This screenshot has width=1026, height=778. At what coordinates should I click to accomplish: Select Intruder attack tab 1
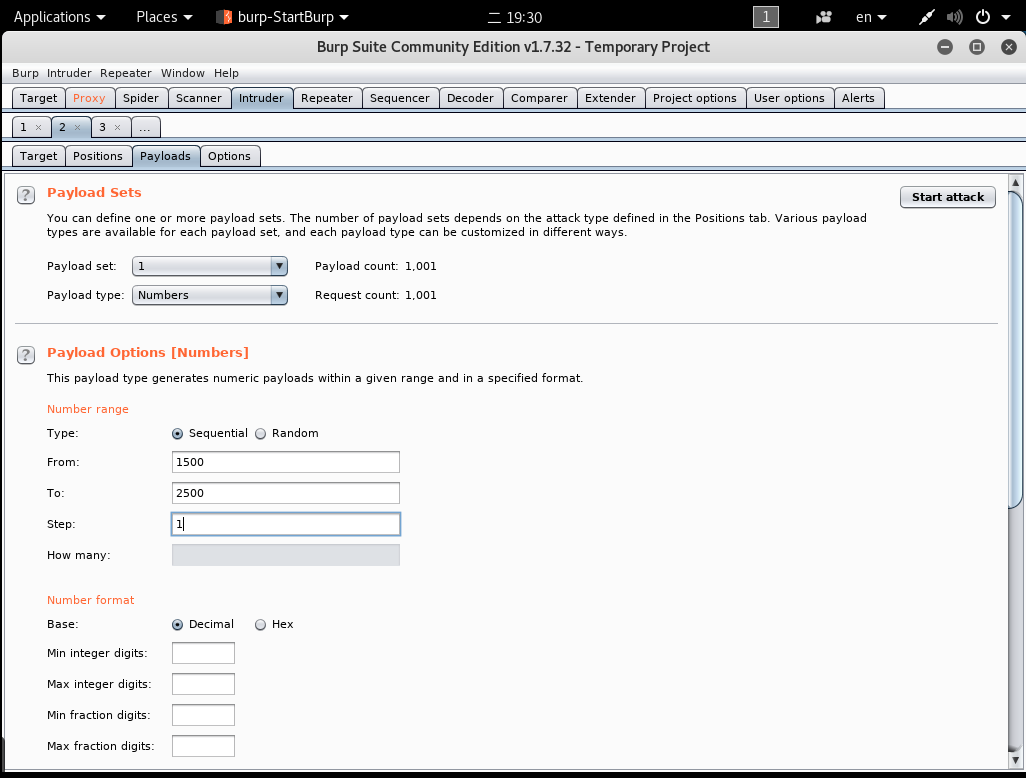point(24,127)
